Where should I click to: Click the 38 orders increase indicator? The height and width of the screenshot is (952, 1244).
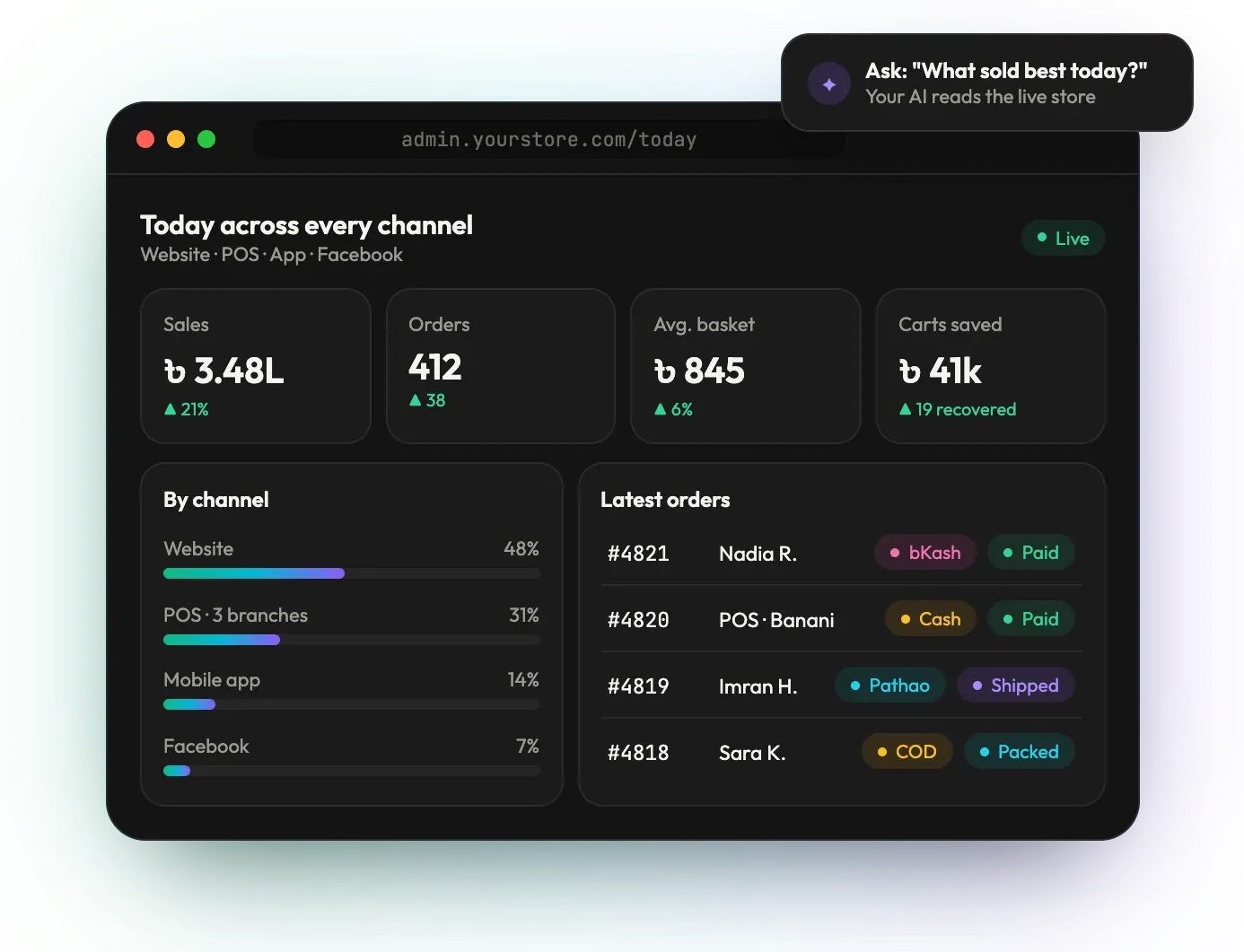click(x=427, y=400)
